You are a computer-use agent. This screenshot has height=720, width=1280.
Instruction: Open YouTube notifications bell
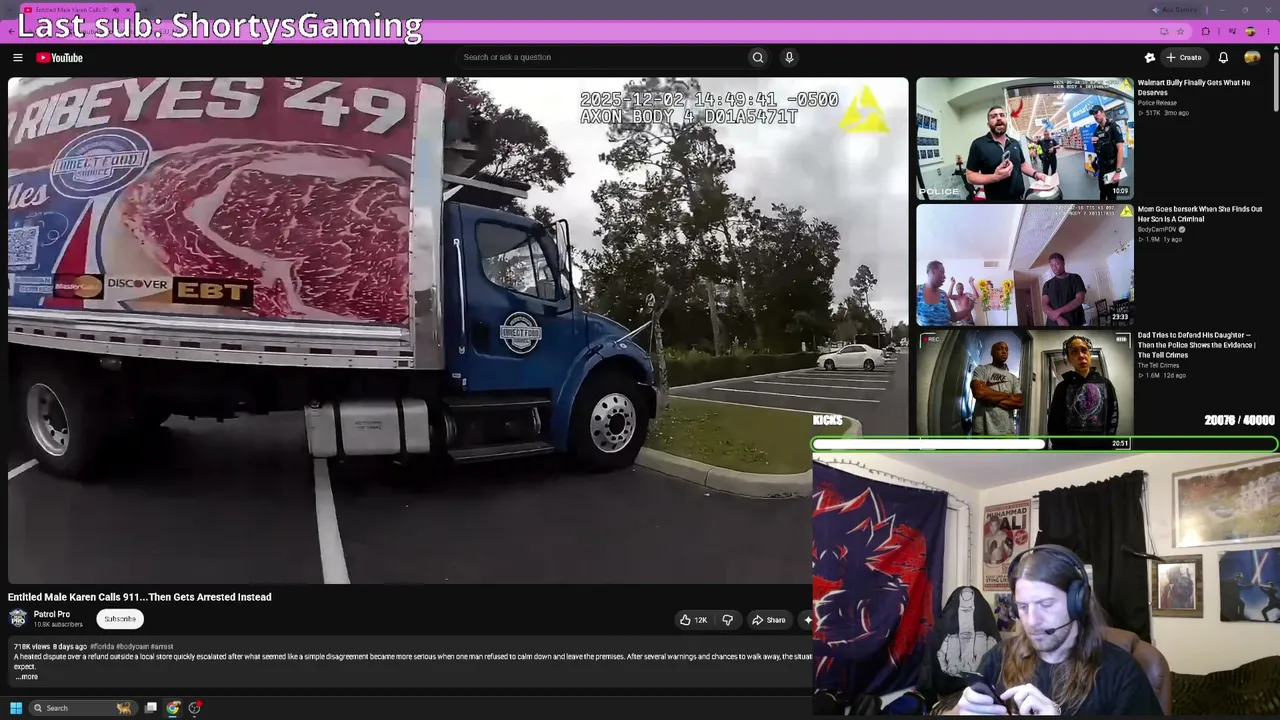1223,58
